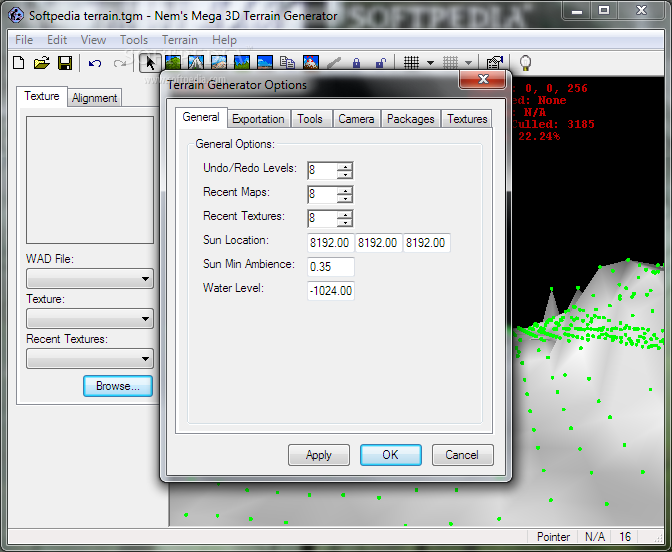This screenshot has height=552, width=672.
Task: Switch to the Packages tab
Action: click(x=411, y=119)
